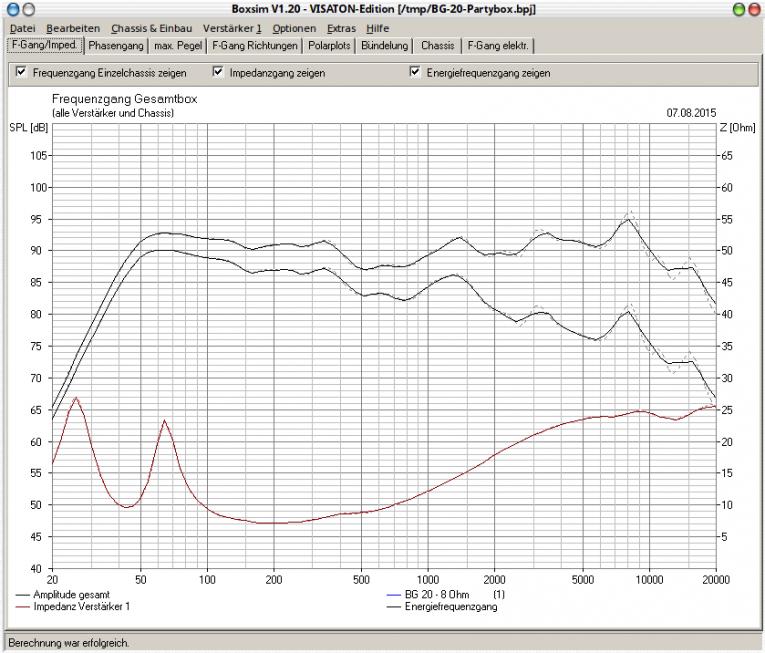The width and height of the screenshot is (765, 653).
Task: Open the Chassis & Einbau menu
Action: [x=152, y=28]
